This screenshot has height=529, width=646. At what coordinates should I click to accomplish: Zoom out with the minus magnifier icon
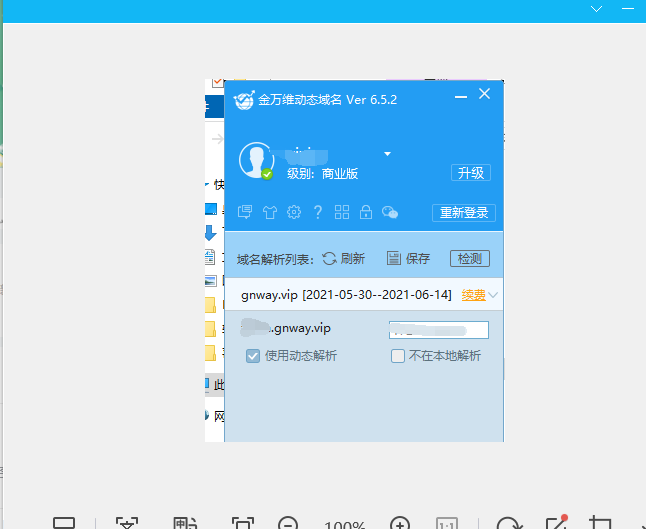pyautogui.click(x=288, y=523)
